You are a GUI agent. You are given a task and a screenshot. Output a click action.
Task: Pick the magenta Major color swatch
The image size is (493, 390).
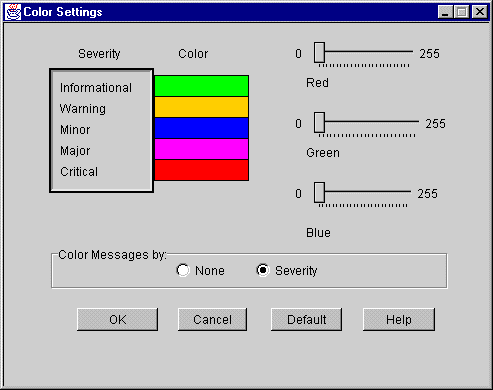click(x=202, y=149)
